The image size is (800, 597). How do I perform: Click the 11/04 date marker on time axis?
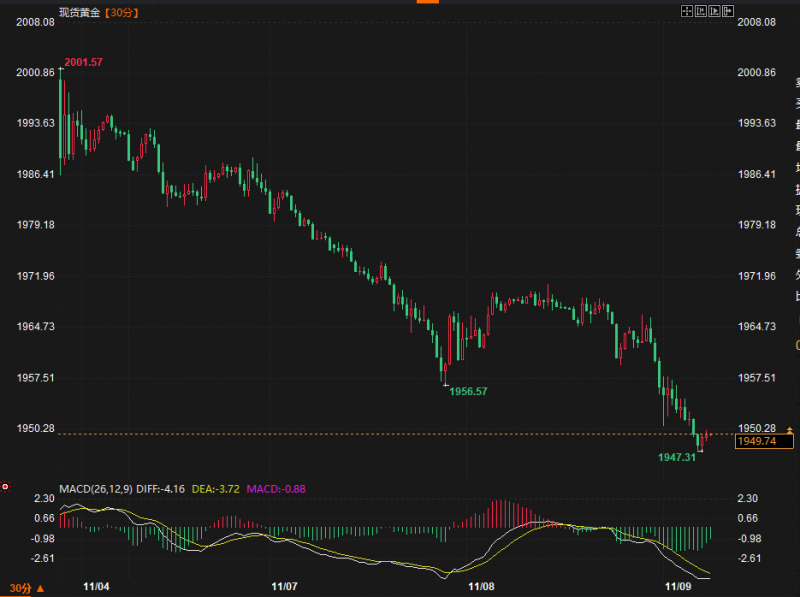(97, 584)
